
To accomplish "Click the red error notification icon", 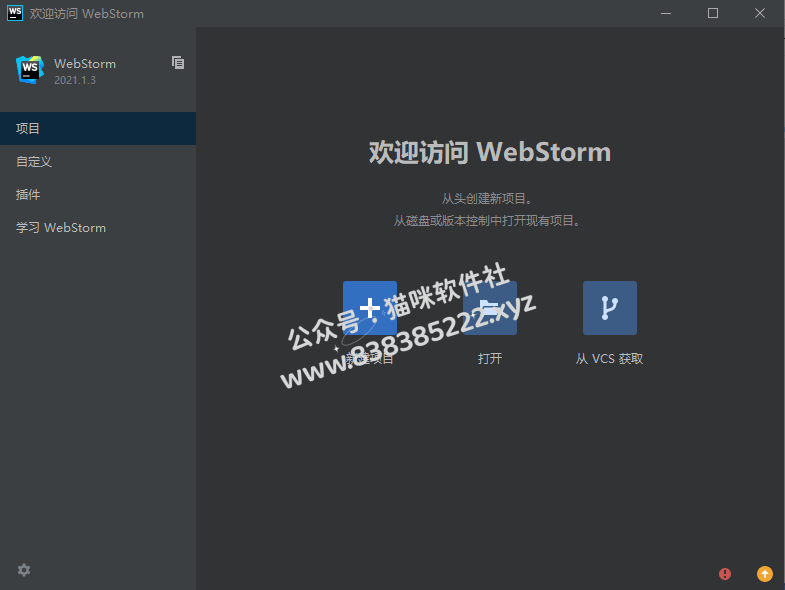I will [725, 574].
